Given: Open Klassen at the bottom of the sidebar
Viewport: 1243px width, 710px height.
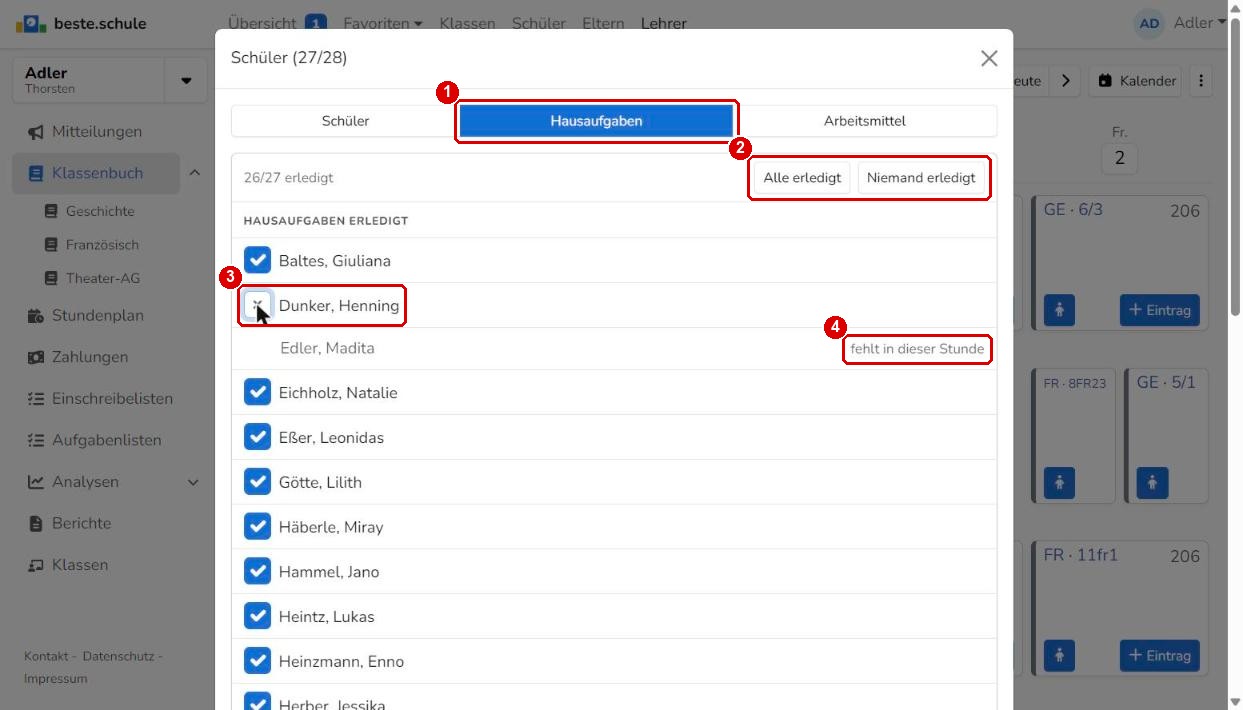Looking at the screenshot, I should click(80, 565).
